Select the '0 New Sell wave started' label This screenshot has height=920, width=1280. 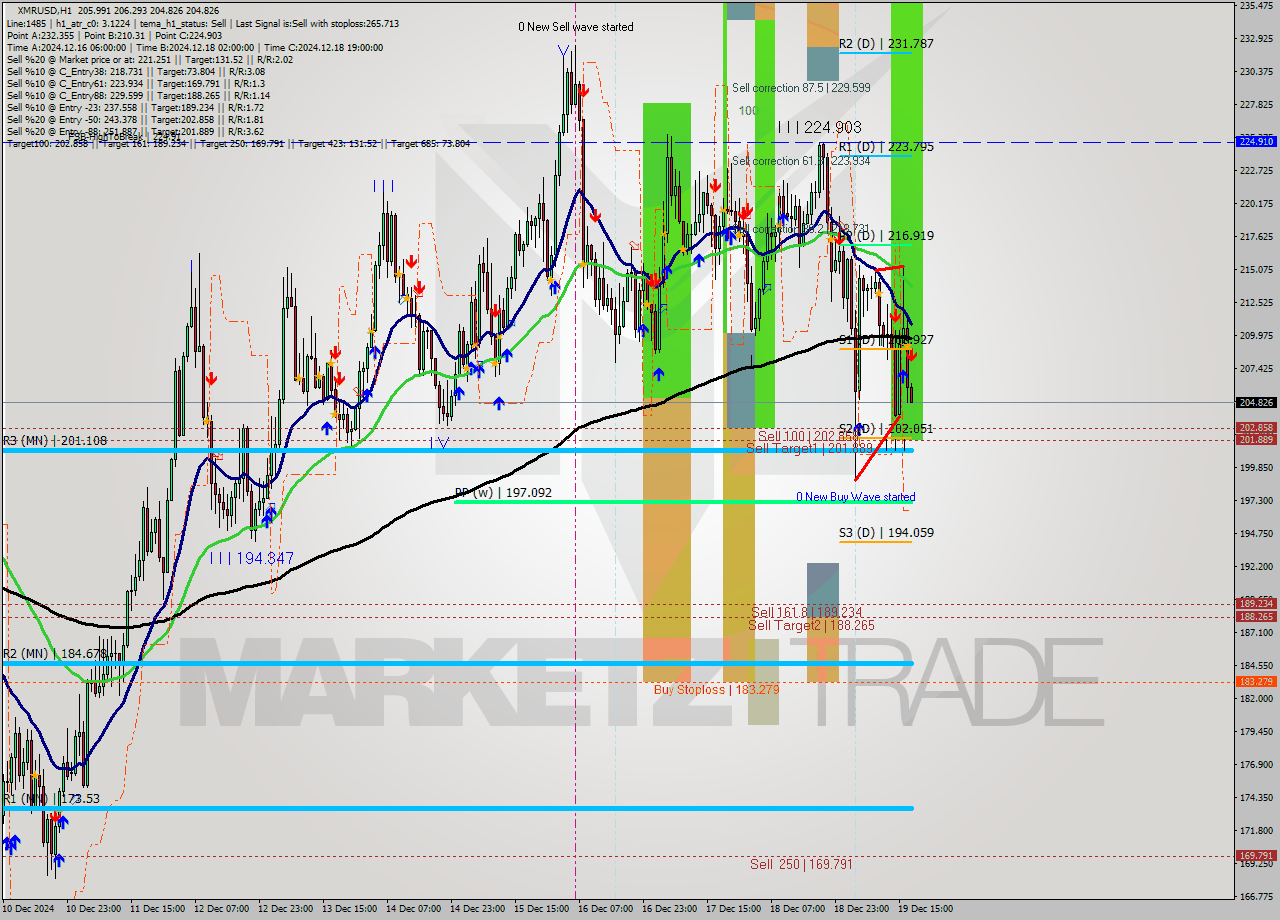(575, 27)
